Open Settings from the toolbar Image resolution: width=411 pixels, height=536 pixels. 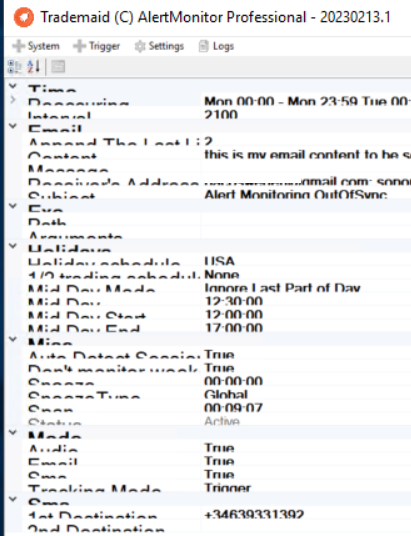(159, 46)
